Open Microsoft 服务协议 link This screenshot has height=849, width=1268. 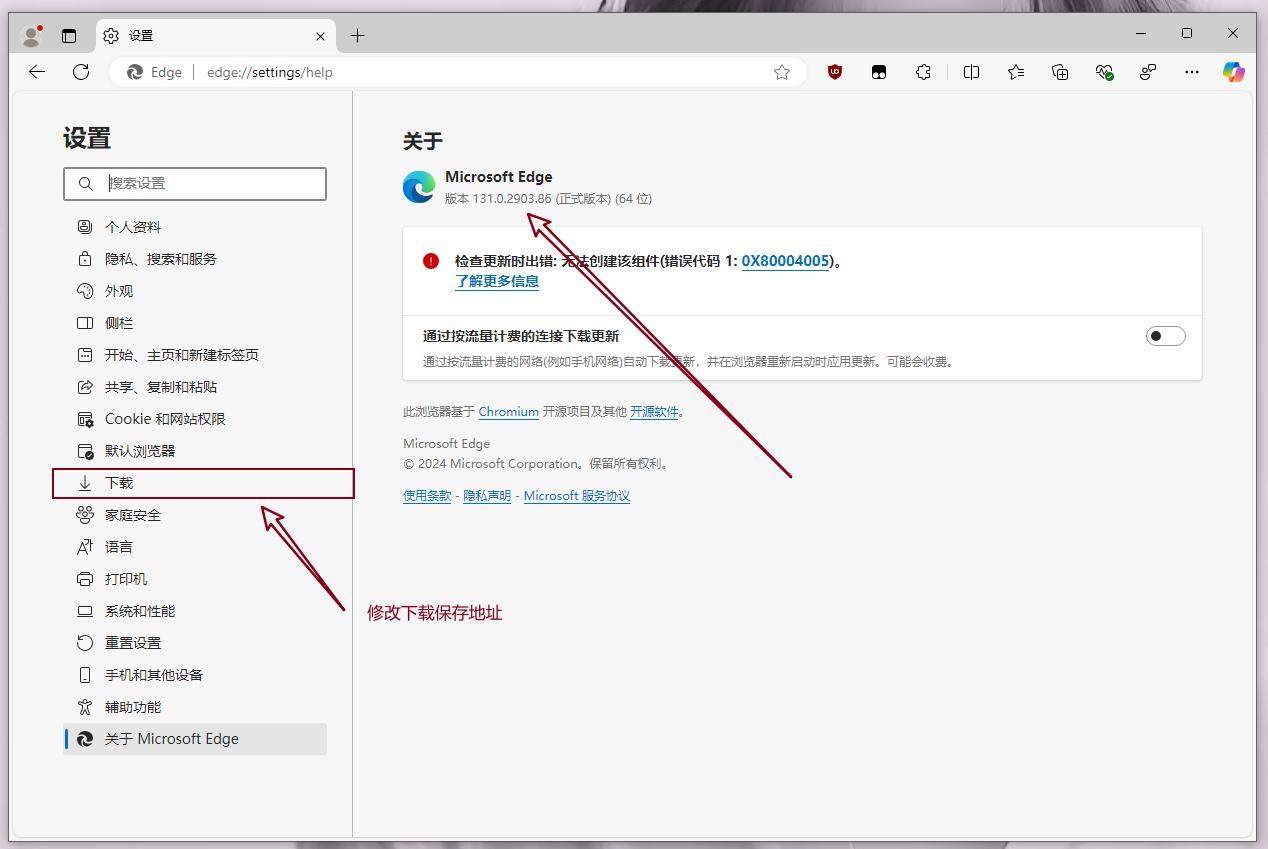577,496
